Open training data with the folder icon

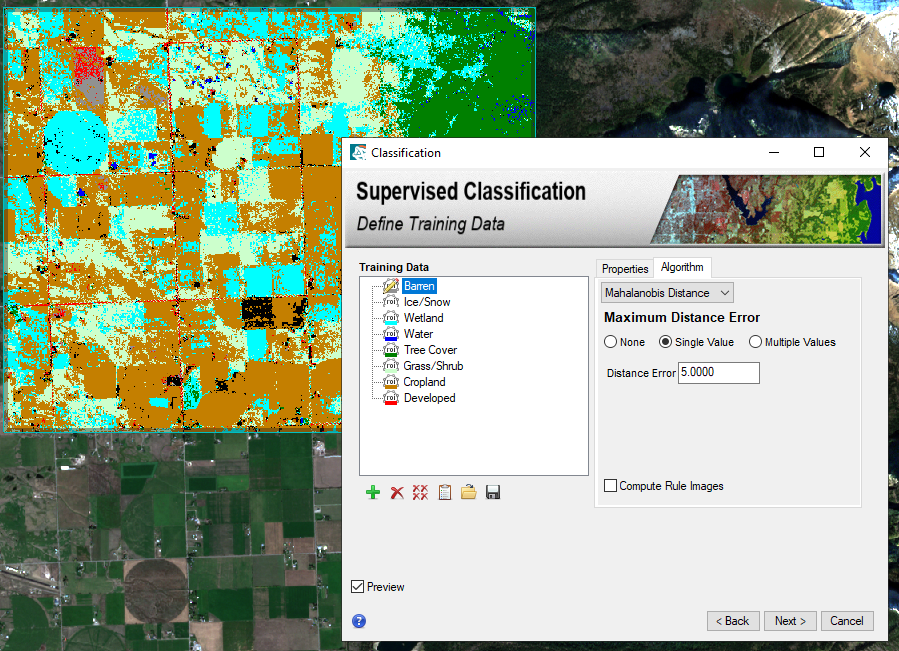[468, 492]
